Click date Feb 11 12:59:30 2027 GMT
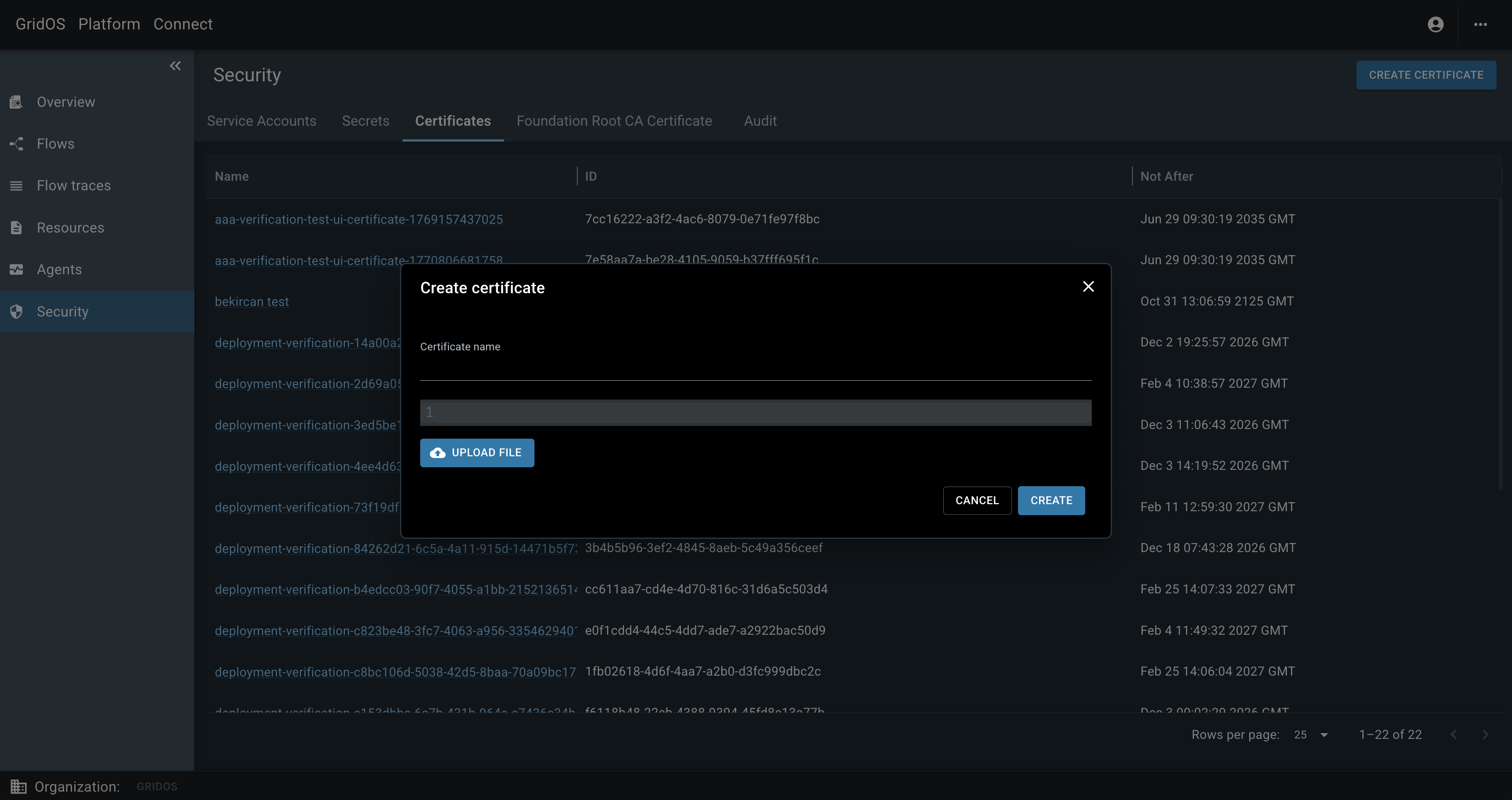Image resolution: width=1512 pixels, height=800 pixels. pos(1218,506)
